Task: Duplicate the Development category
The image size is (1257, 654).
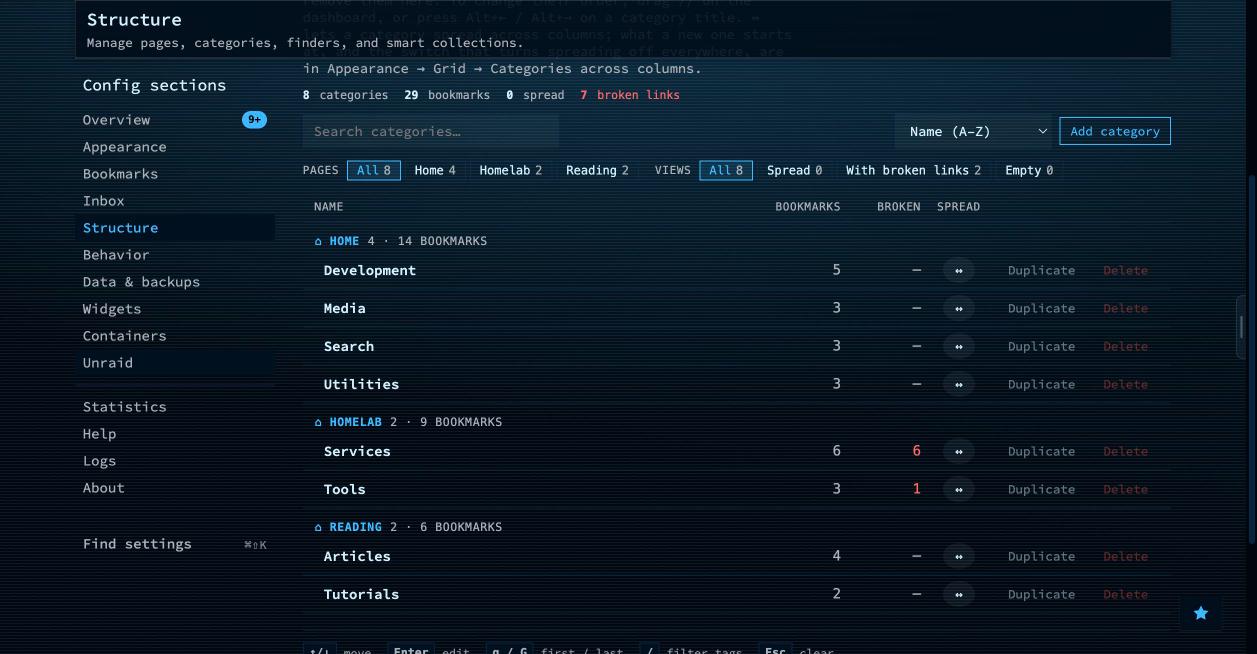Action: point(1041,270)
